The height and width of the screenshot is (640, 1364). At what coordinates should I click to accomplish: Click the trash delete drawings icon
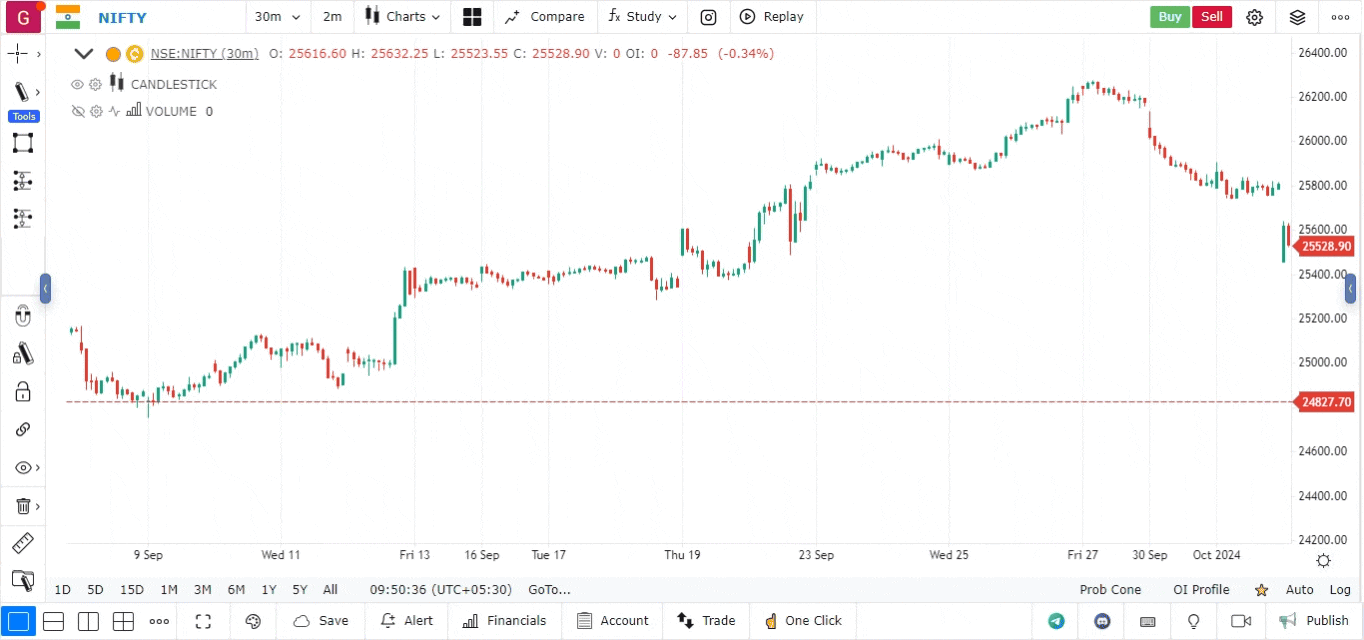(22, 506)
